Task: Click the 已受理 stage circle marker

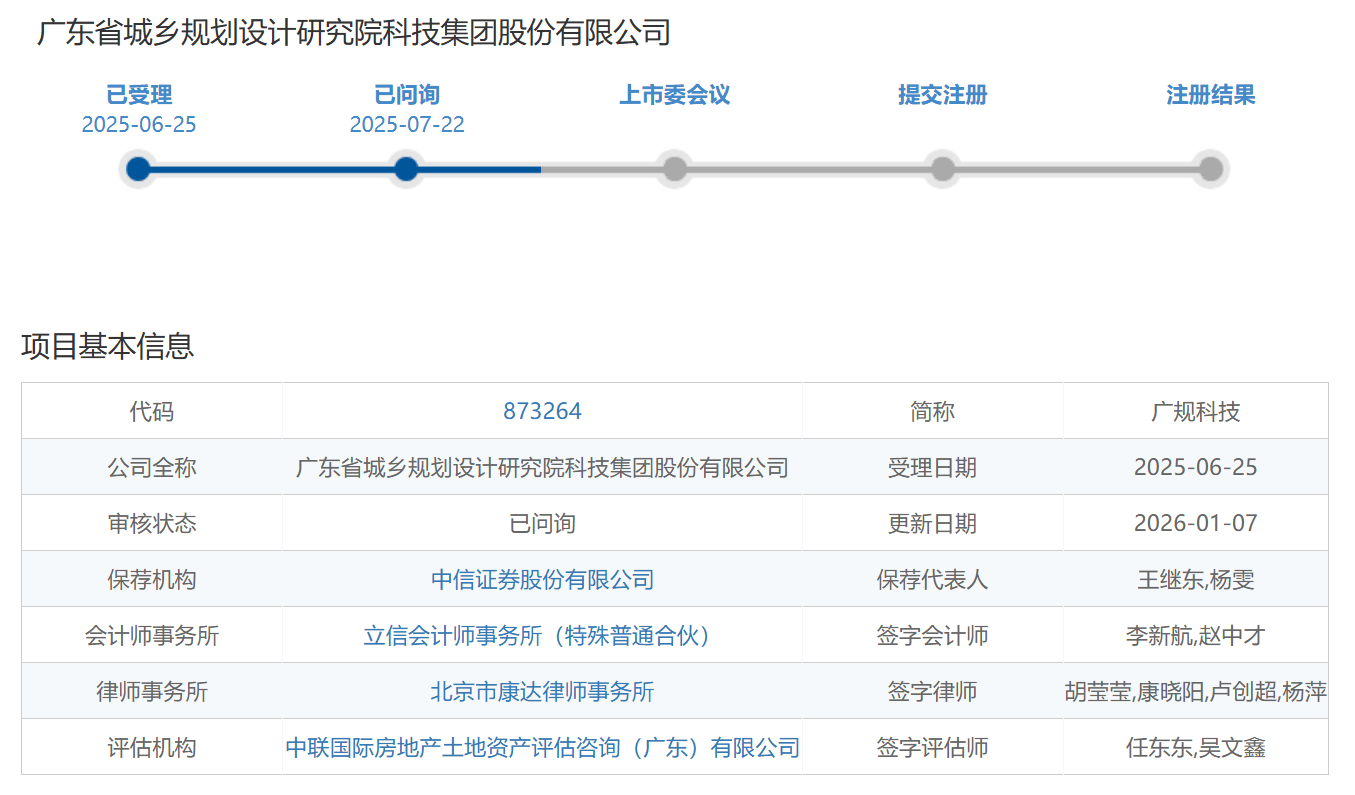Action: pos(138,169)
